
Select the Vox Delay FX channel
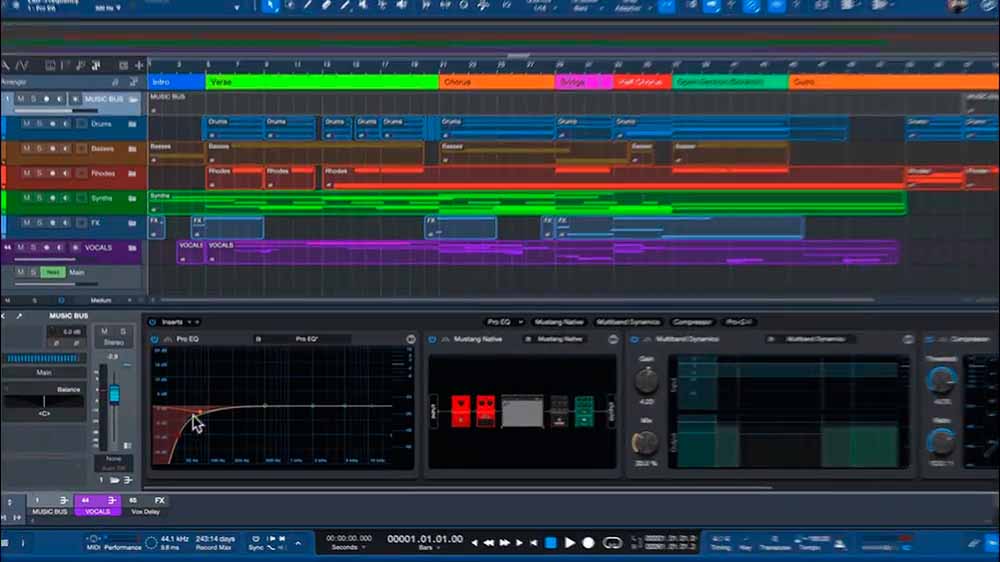point(145,506)
